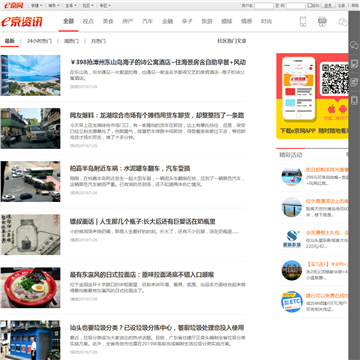The width and height of the screenshot is (360, 360).
Task: Open the ¥398 东山岛 apartment hotel article title
Action: pyautogui.click(x=158, y=62)
